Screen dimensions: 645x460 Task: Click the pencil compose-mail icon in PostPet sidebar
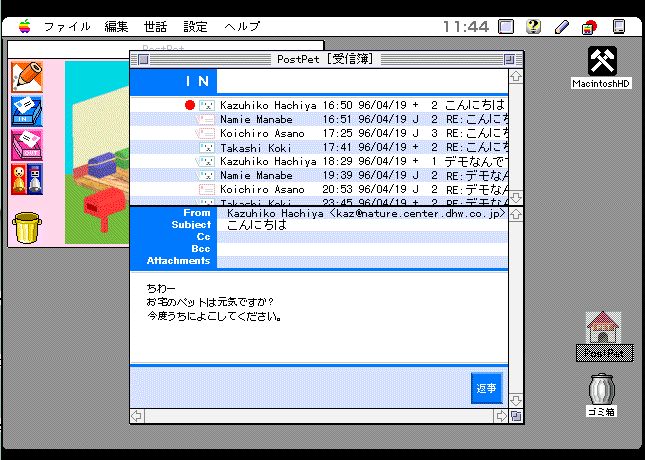coord(27,77)
